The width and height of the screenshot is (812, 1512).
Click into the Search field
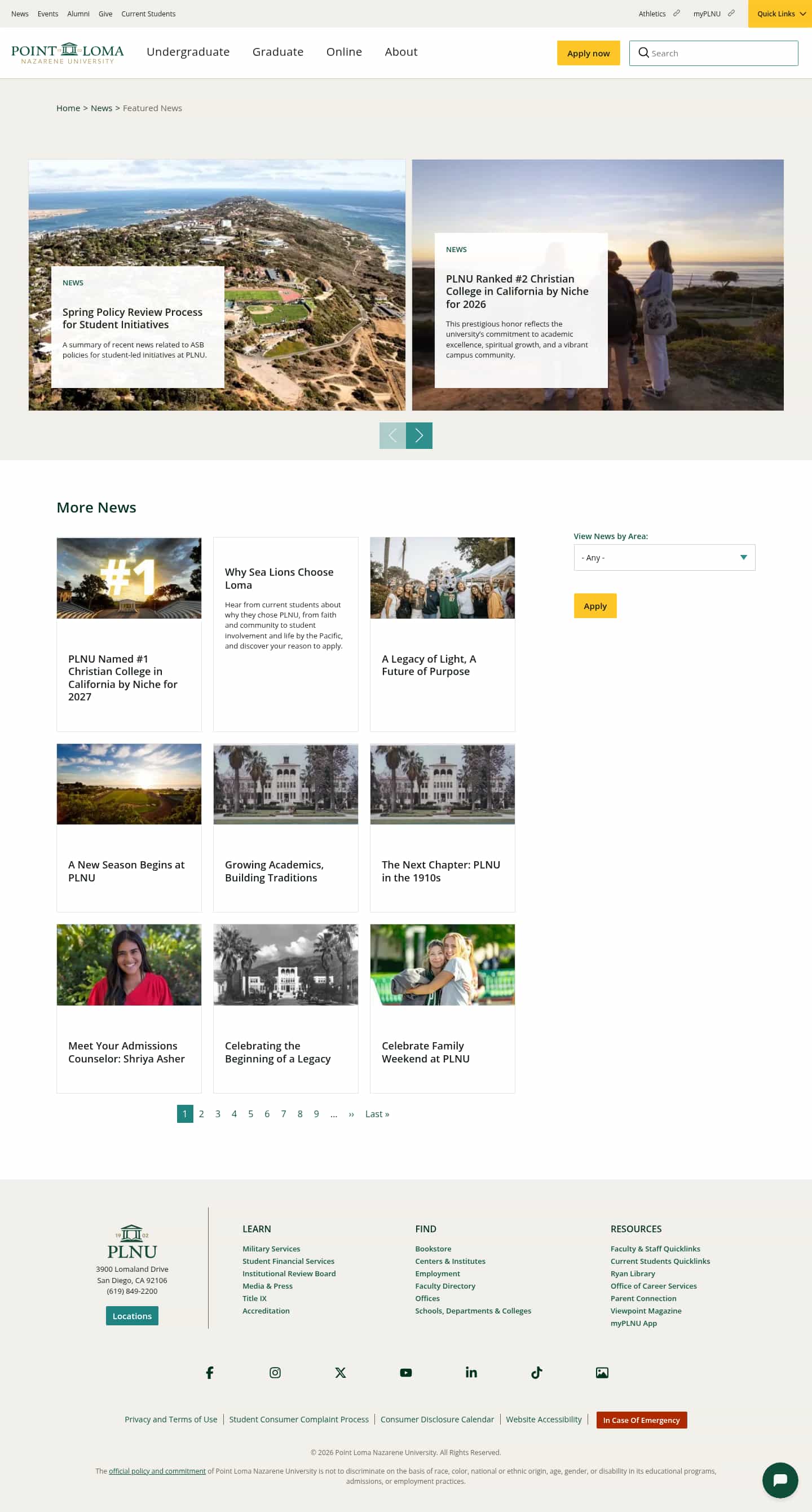(713, 53)
